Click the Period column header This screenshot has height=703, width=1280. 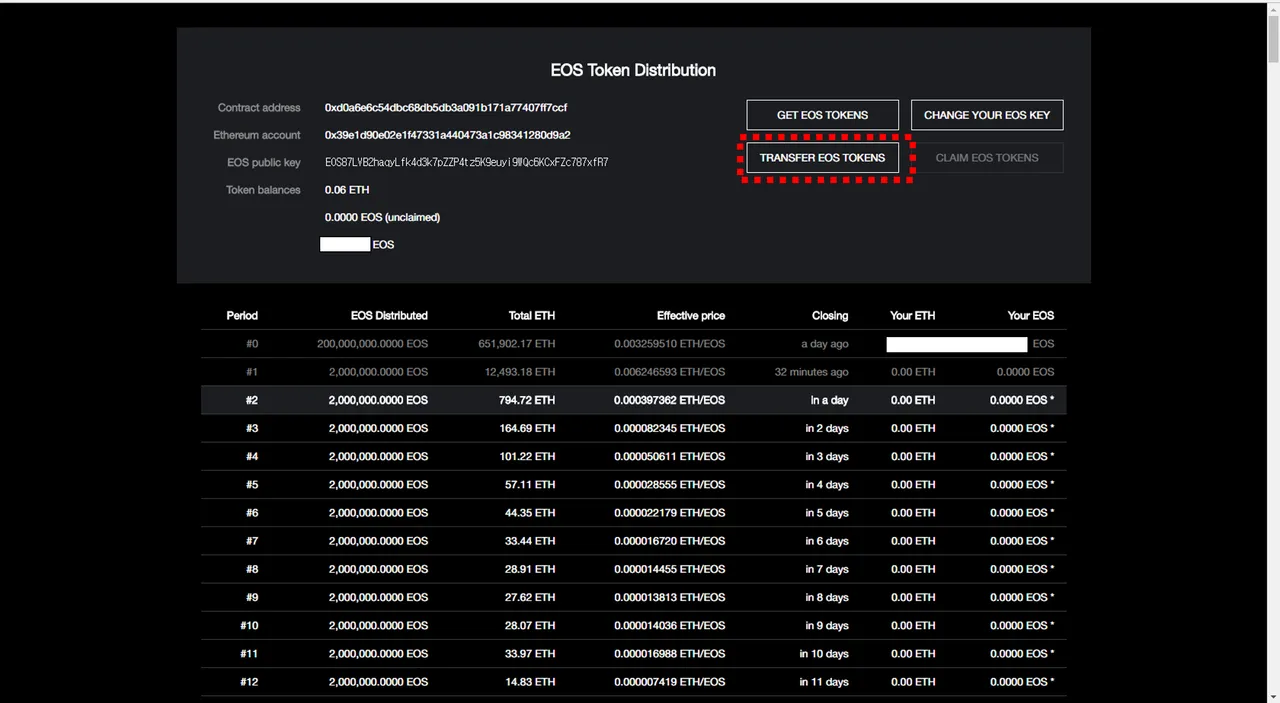[242, 315]
